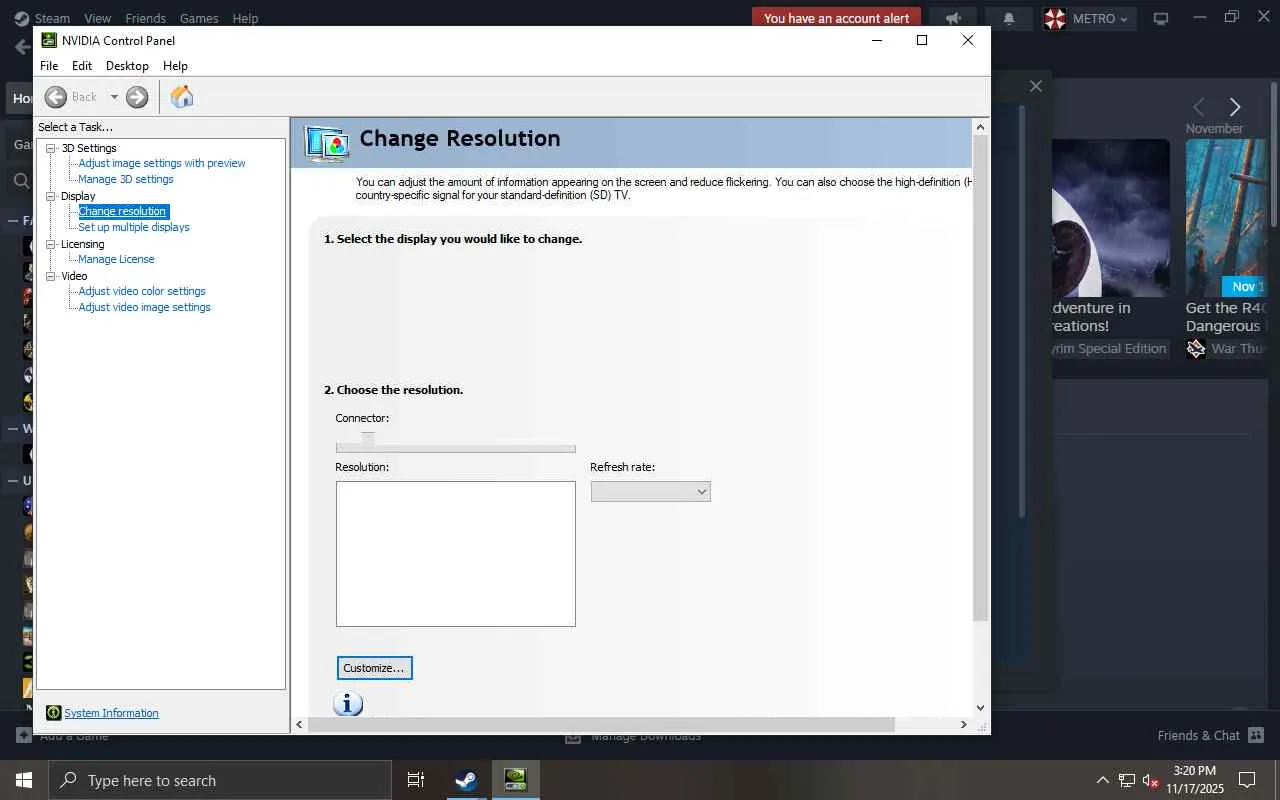The image size is (1280, 800).
Task: Click the info icon below Customize button
Action: click(x=347, y=704)
